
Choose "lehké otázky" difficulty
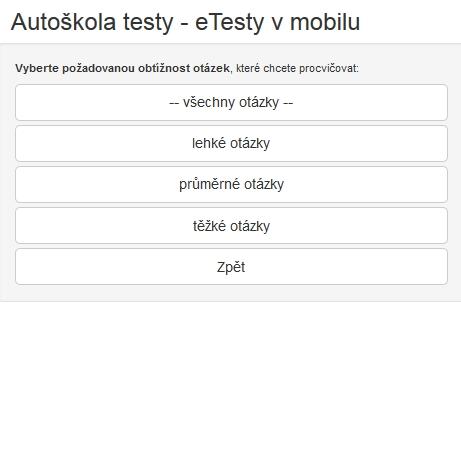[231, 143]
